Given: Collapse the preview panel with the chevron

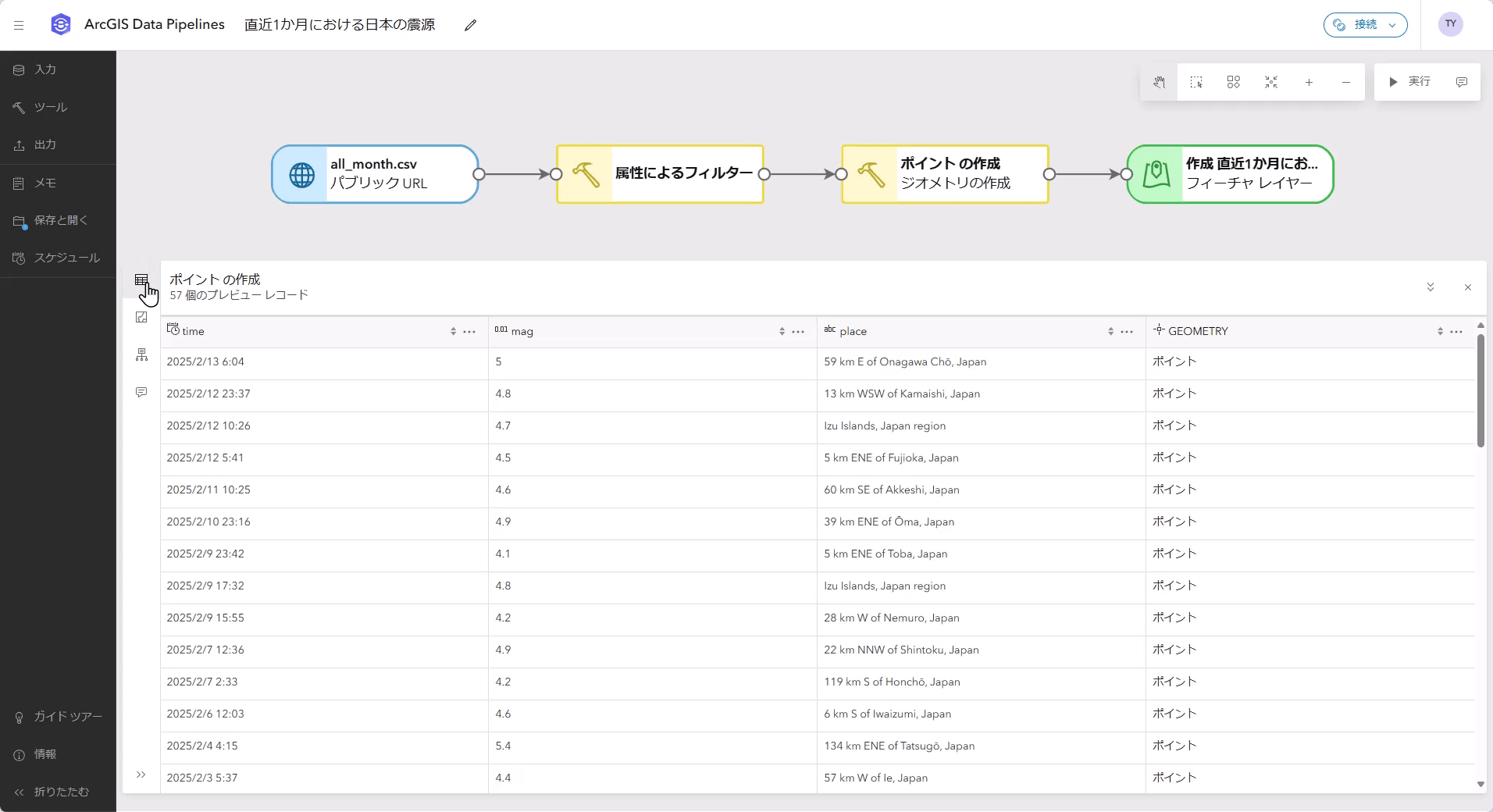Looking at the screenshot, I should point(1430,287).
